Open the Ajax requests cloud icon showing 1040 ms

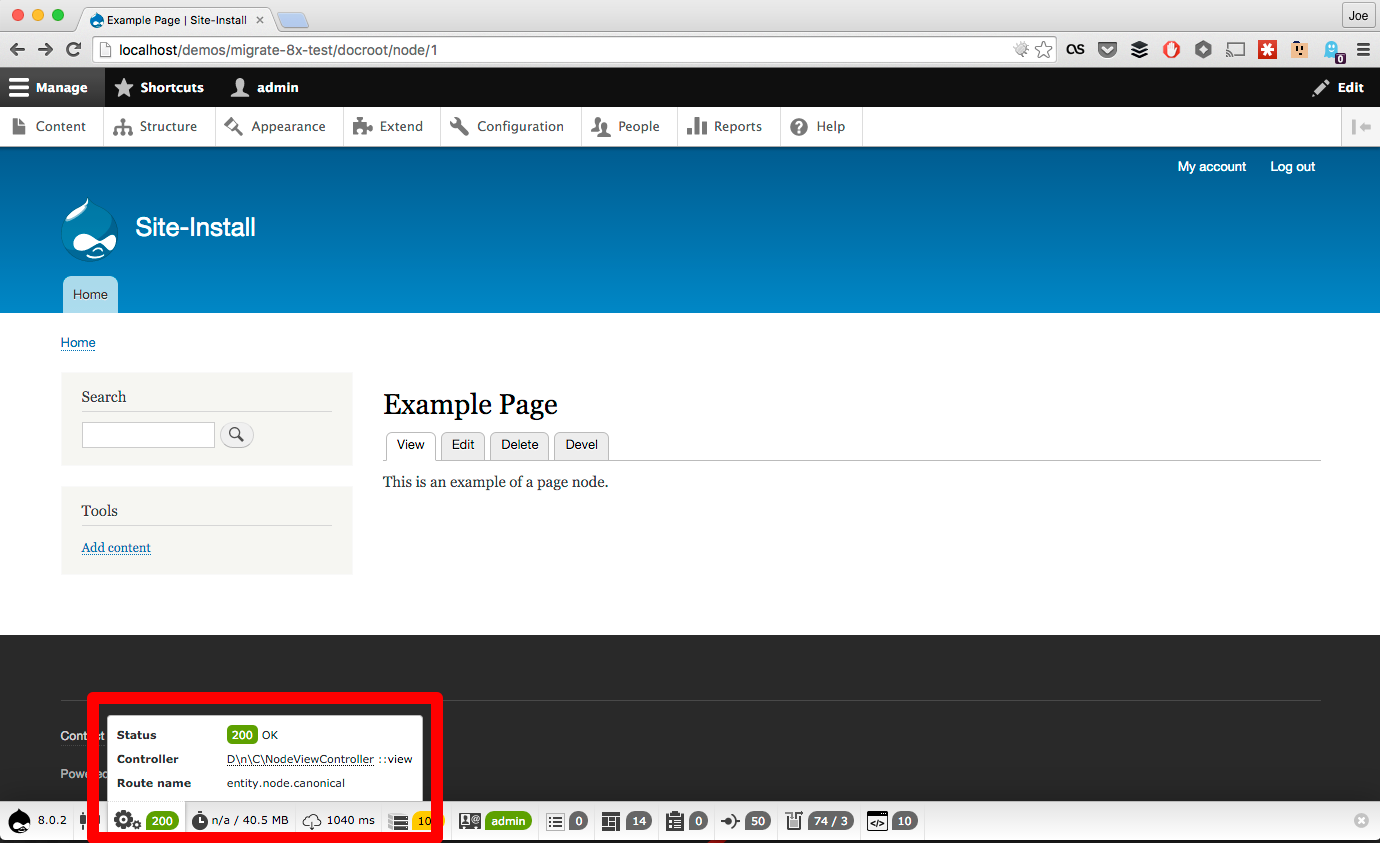tap(338, 820)
